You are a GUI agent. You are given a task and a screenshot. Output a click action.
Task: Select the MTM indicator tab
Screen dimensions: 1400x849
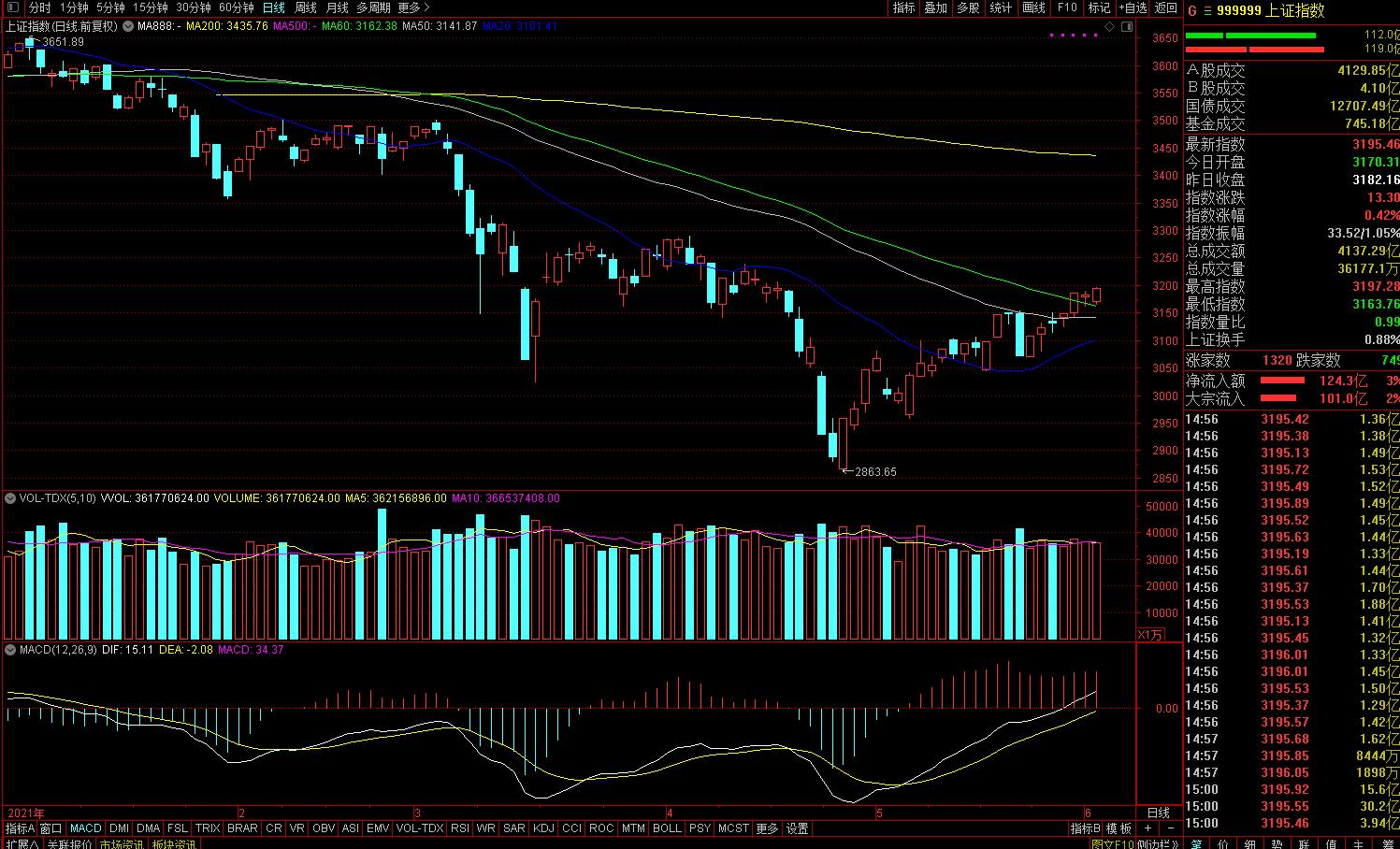point(633,828)
